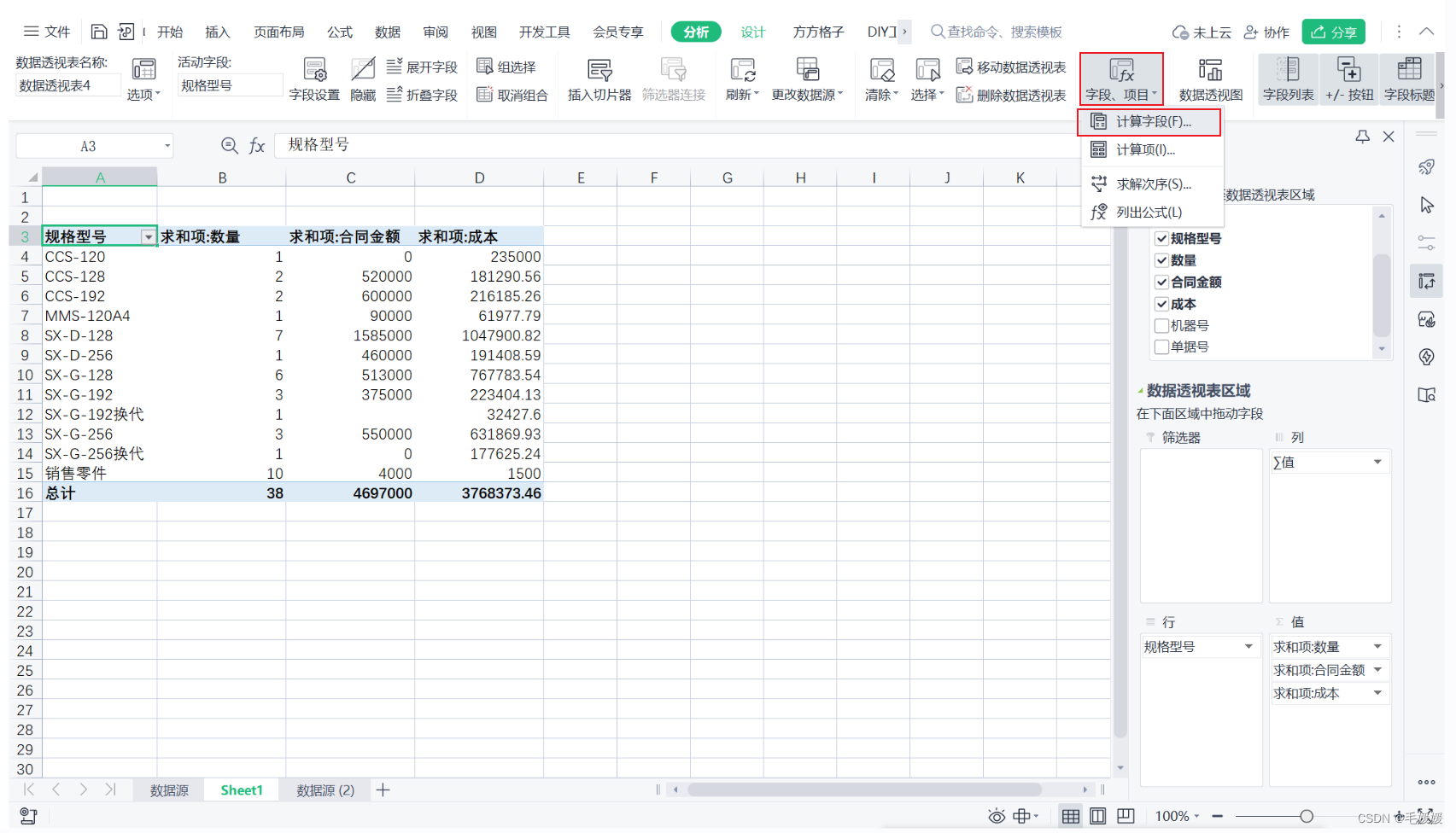Close the pivot table side pane

pos(1389,137)
